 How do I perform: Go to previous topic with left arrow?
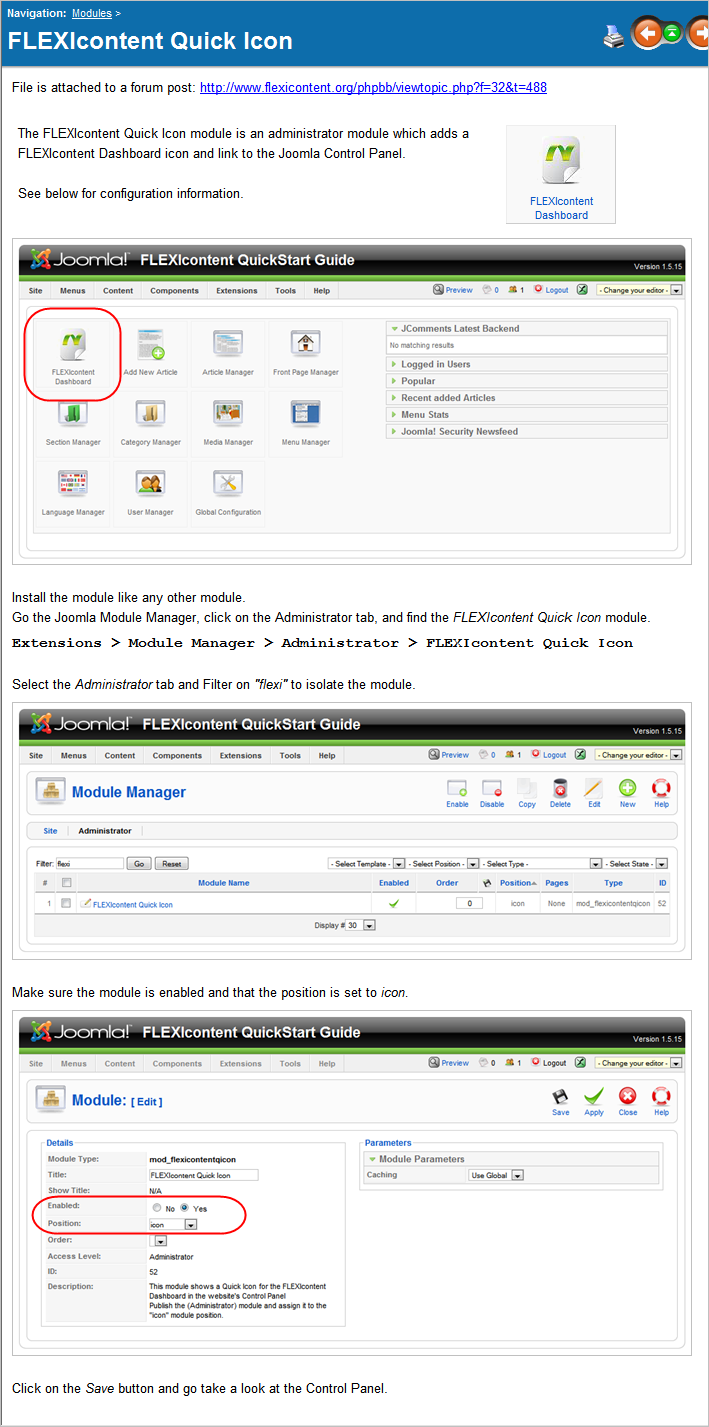pyautogui.click(x=648, y=35)
